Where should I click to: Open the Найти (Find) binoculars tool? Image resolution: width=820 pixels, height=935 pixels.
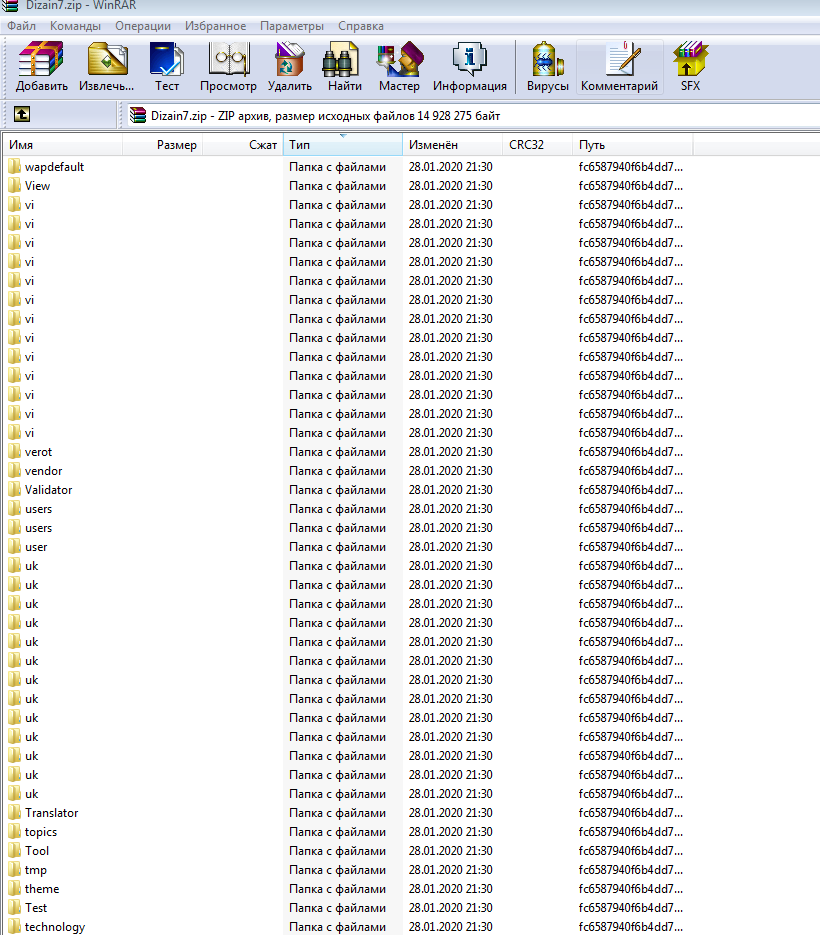click(344, 67)
